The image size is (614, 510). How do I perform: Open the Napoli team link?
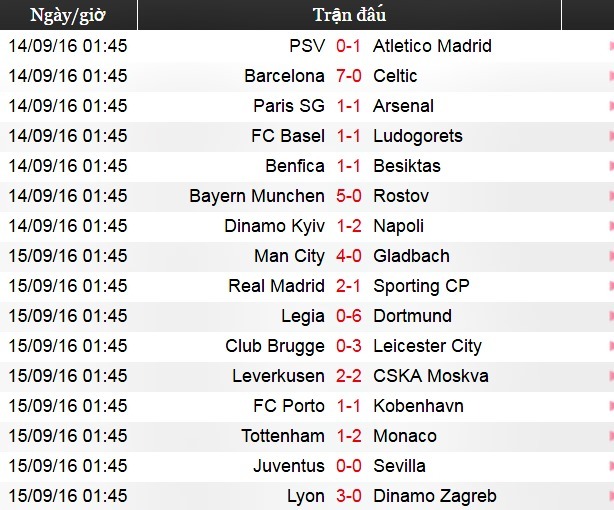pos(398,226)
